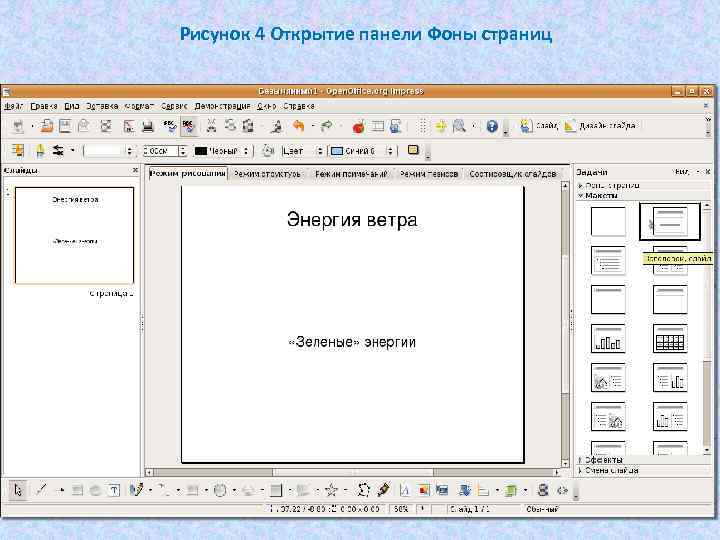The height and width of the screenshot is (540, 720).
Task: Open Navigator with the star icon
Action: tap(441, 126)
